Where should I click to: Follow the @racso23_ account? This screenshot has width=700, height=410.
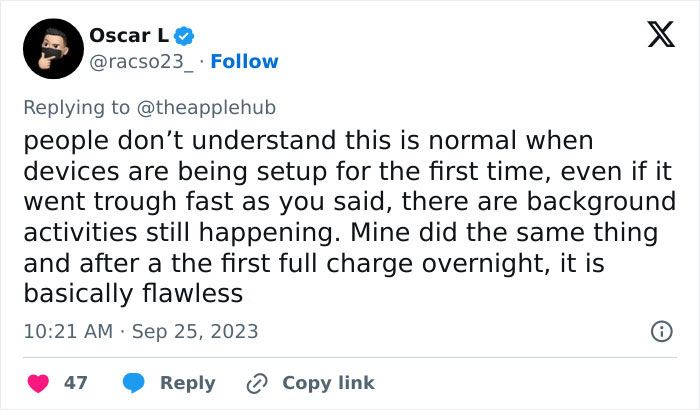click(x=244, y=61)
